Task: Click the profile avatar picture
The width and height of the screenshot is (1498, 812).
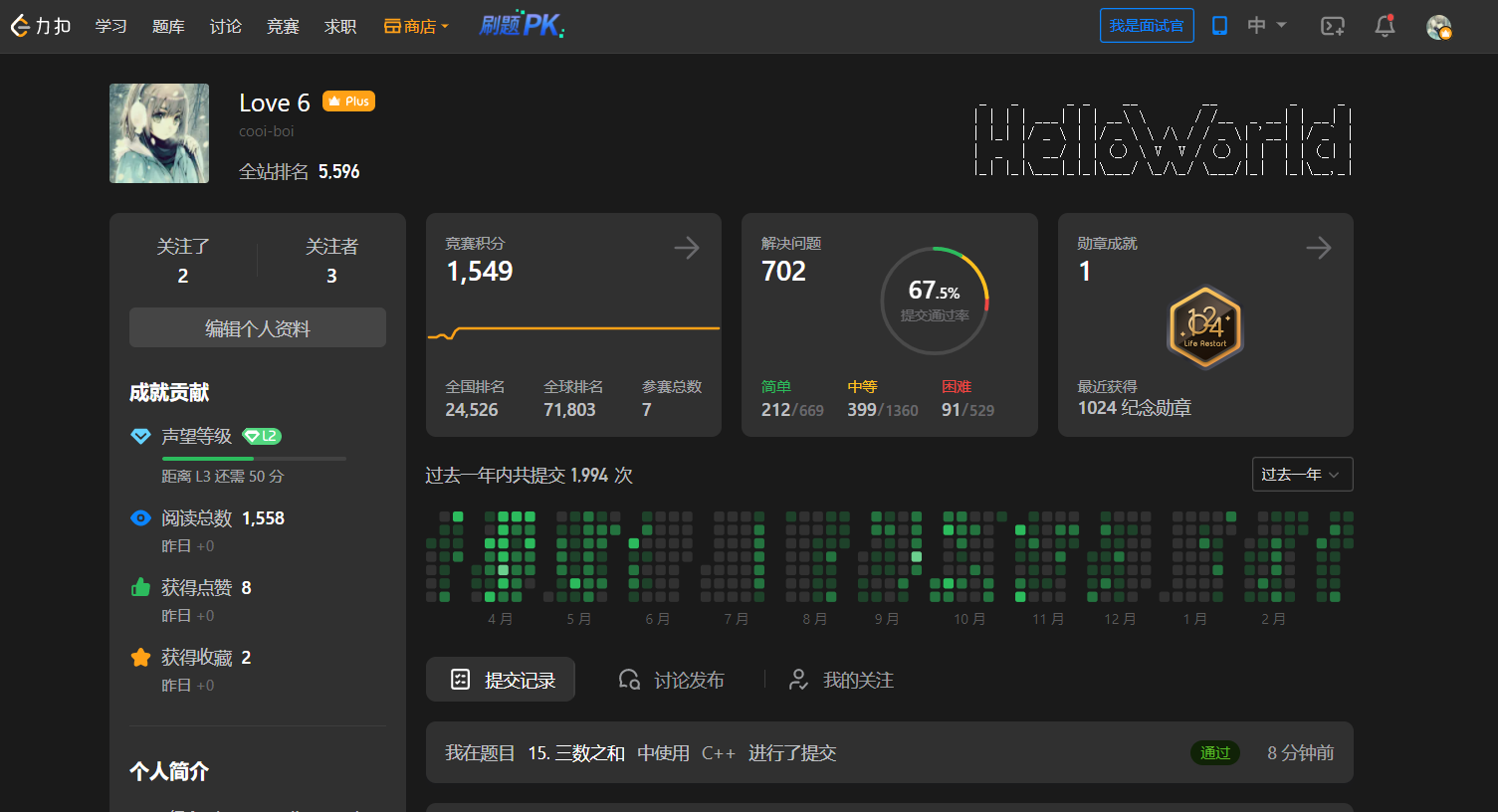Action: 159,133
